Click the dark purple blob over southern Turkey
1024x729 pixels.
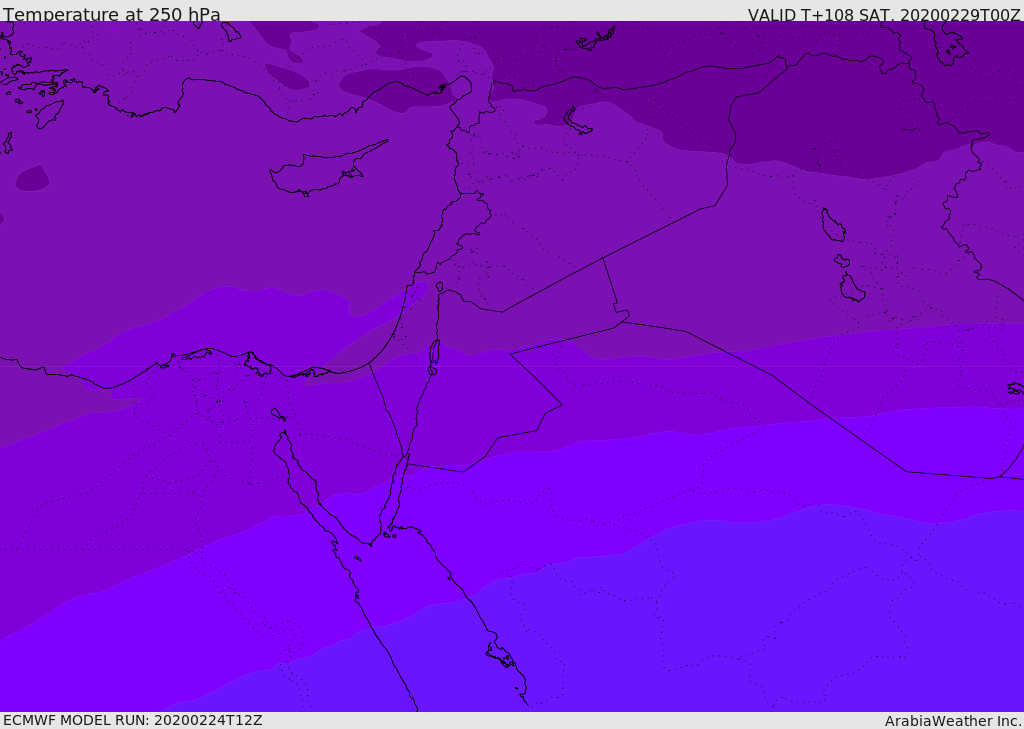click(x=395, y=87)
